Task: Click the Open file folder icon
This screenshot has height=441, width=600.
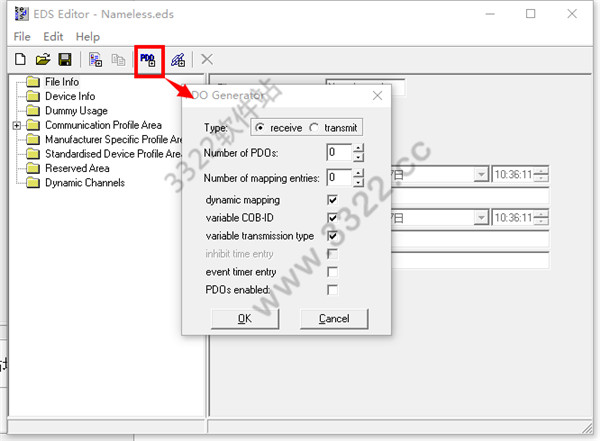Action: tap(43, 59)
